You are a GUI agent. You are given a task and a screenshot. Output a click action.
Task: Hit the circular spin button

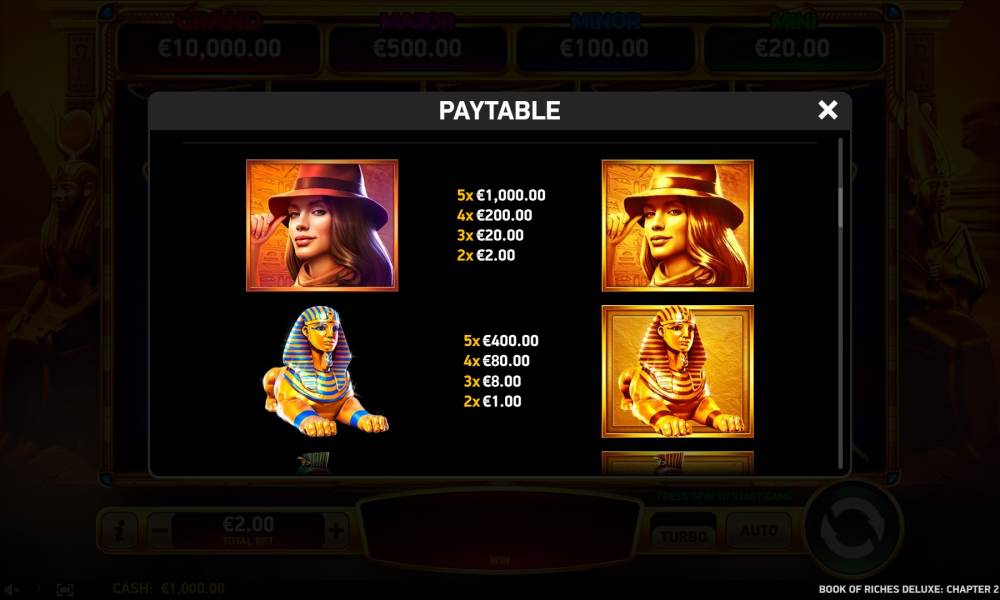pos(853,529)
